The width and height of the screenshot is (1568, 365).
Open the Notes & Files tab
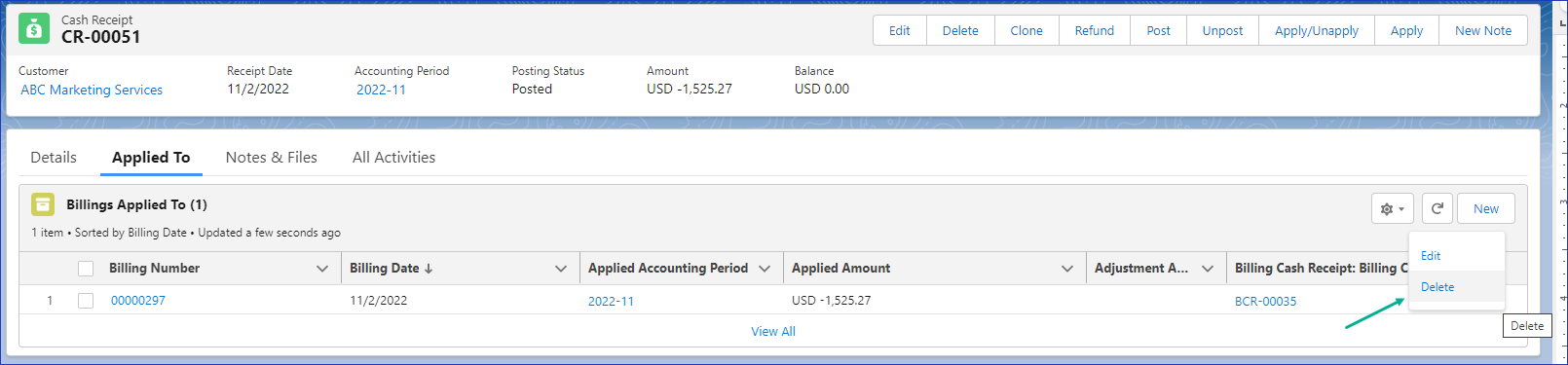(272, 157)
